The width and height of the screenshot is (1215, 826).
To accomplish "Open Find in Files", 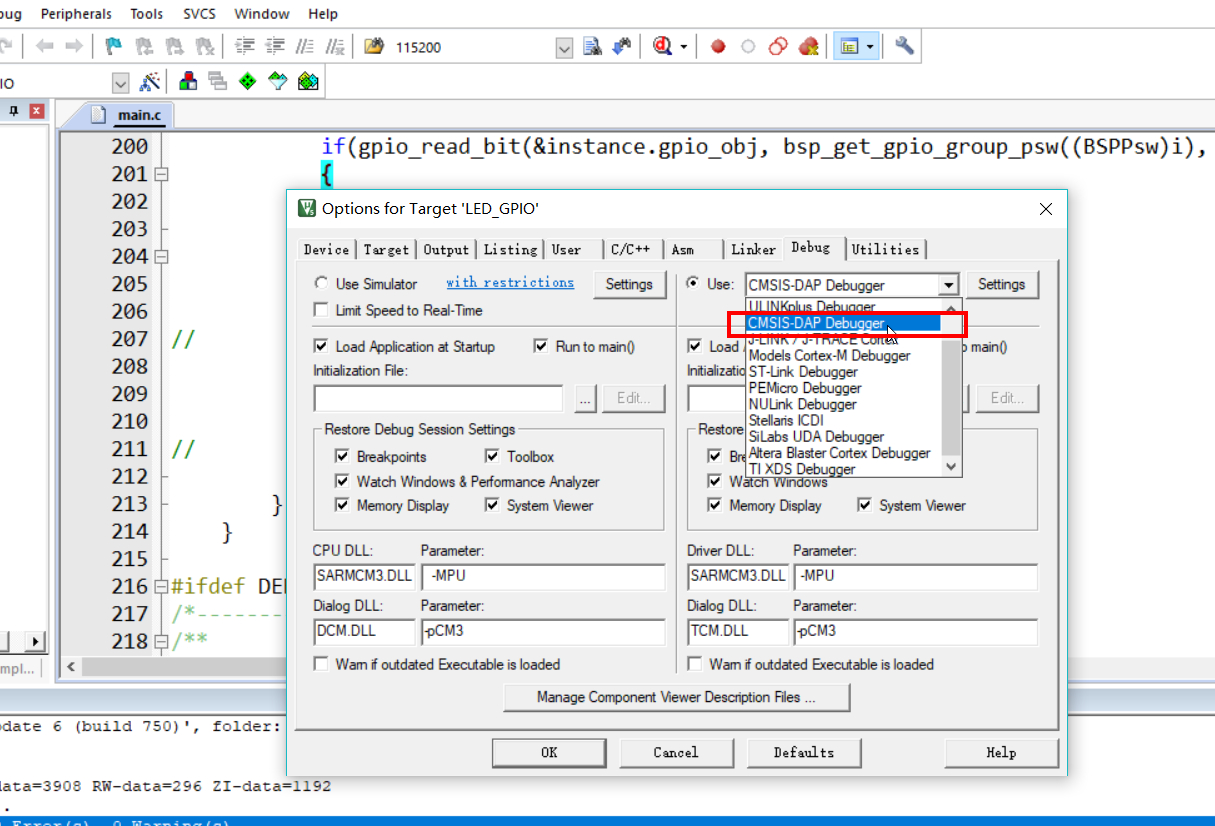I will tap(375, 47).
